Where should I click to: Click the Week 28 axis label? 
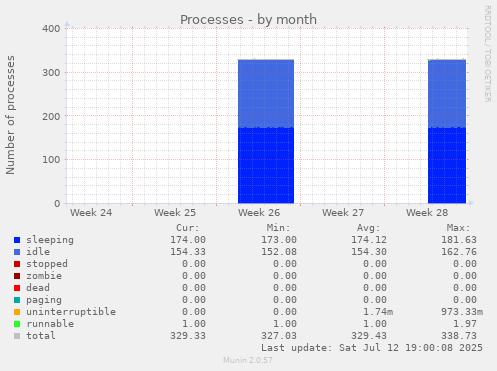coord(427,213)
